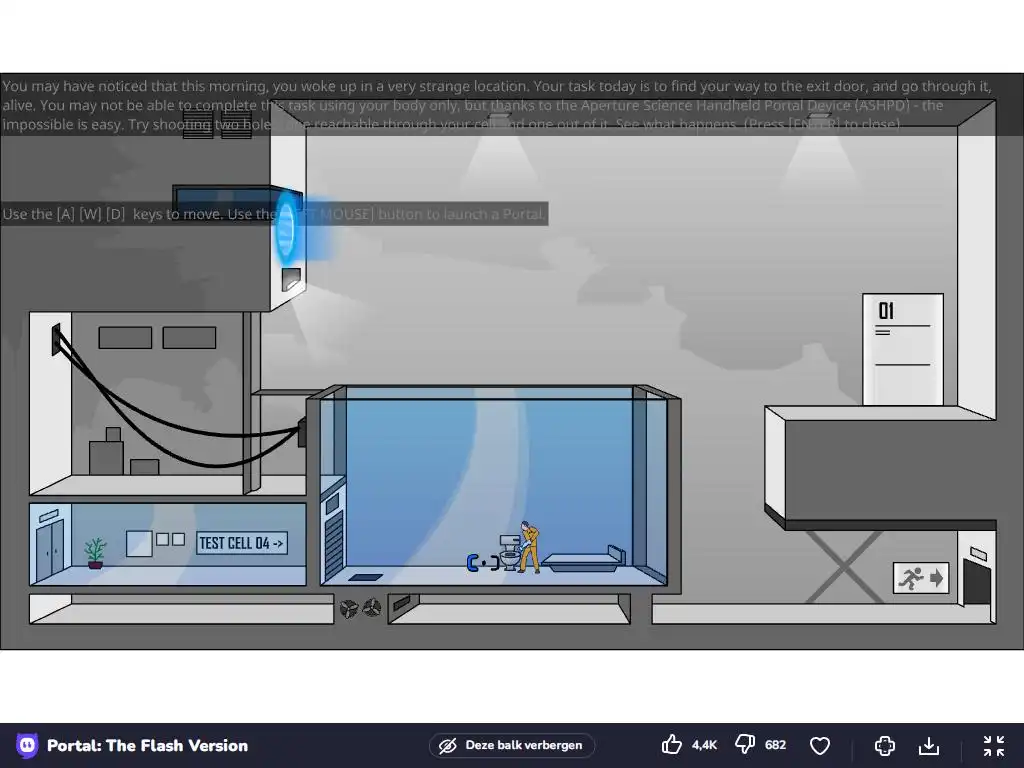Dislike the game with thumbs down
1024x768 pixels.
[745, 745]
